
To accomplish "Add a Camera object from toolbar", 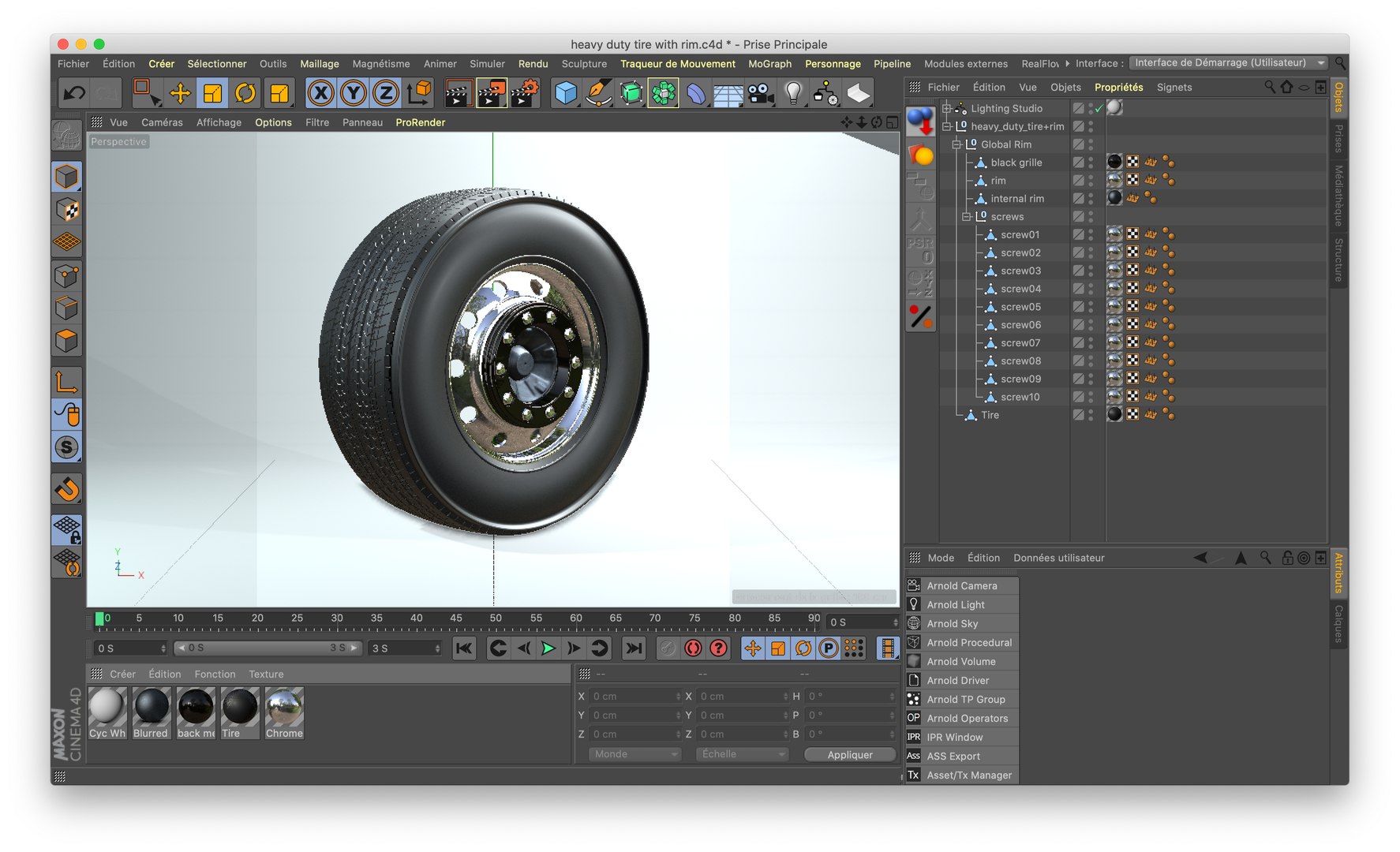I will (761, 94).
